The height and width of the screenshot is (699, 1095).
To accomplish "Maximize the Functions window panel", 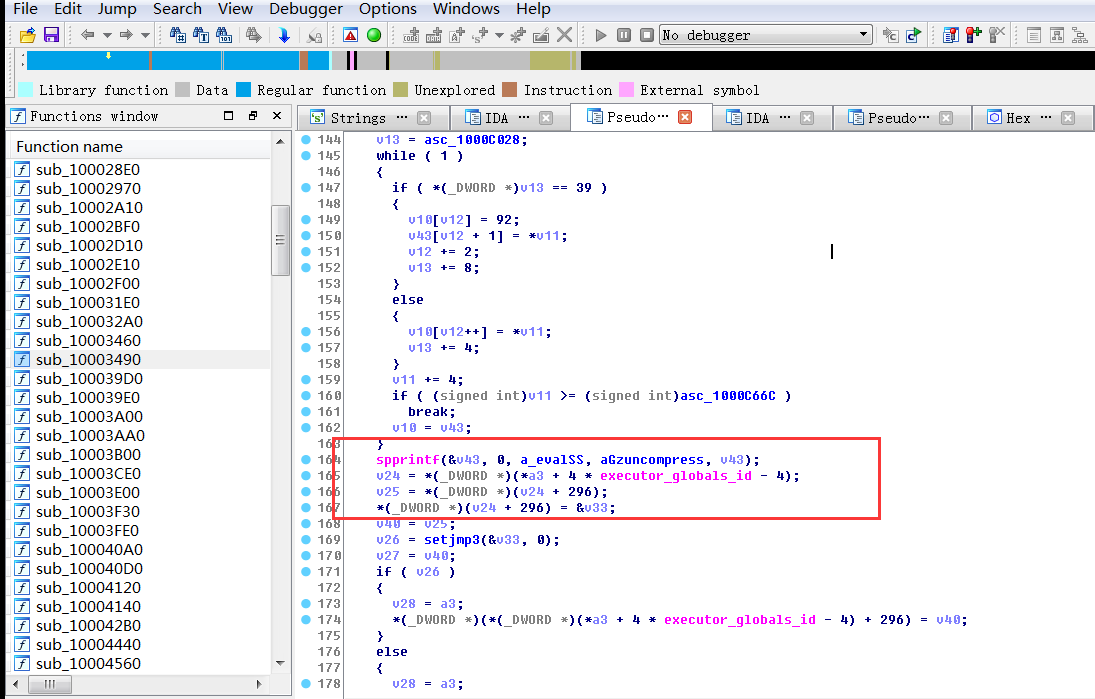I will pyautogui.click(x=228, y=116).
